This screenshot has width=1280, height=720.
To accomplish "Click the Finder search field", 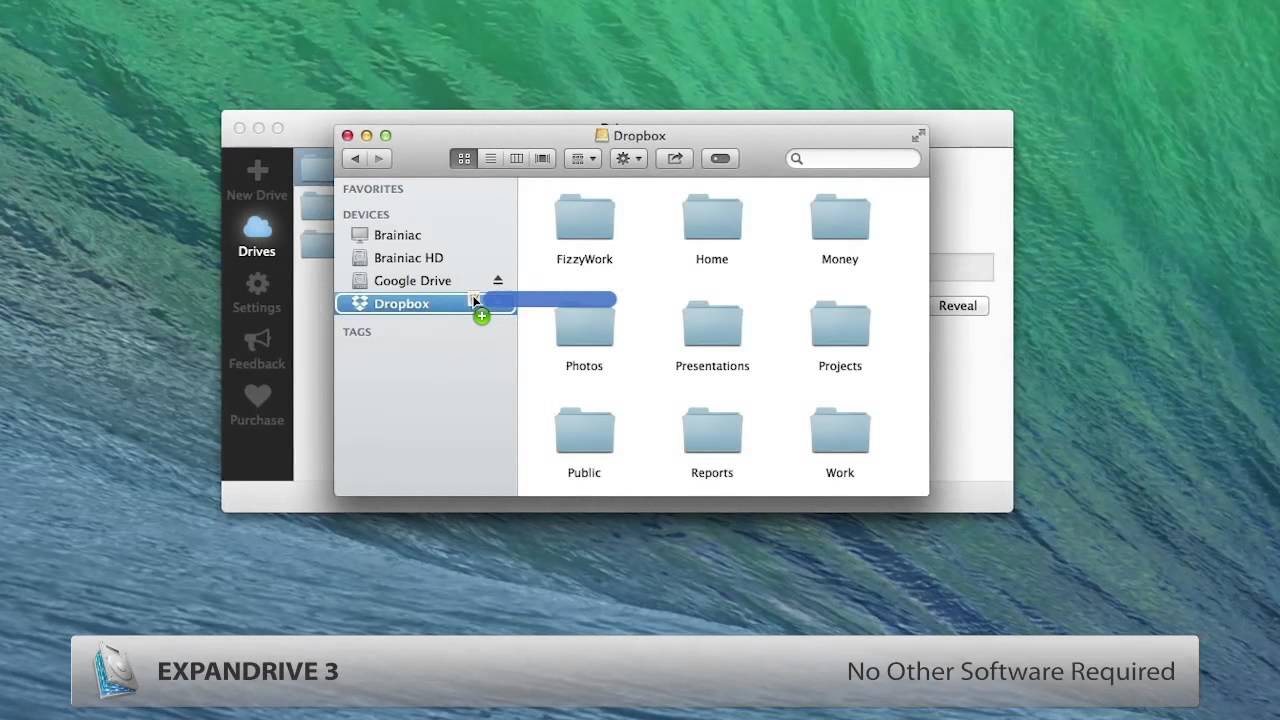I will point(860,158).
